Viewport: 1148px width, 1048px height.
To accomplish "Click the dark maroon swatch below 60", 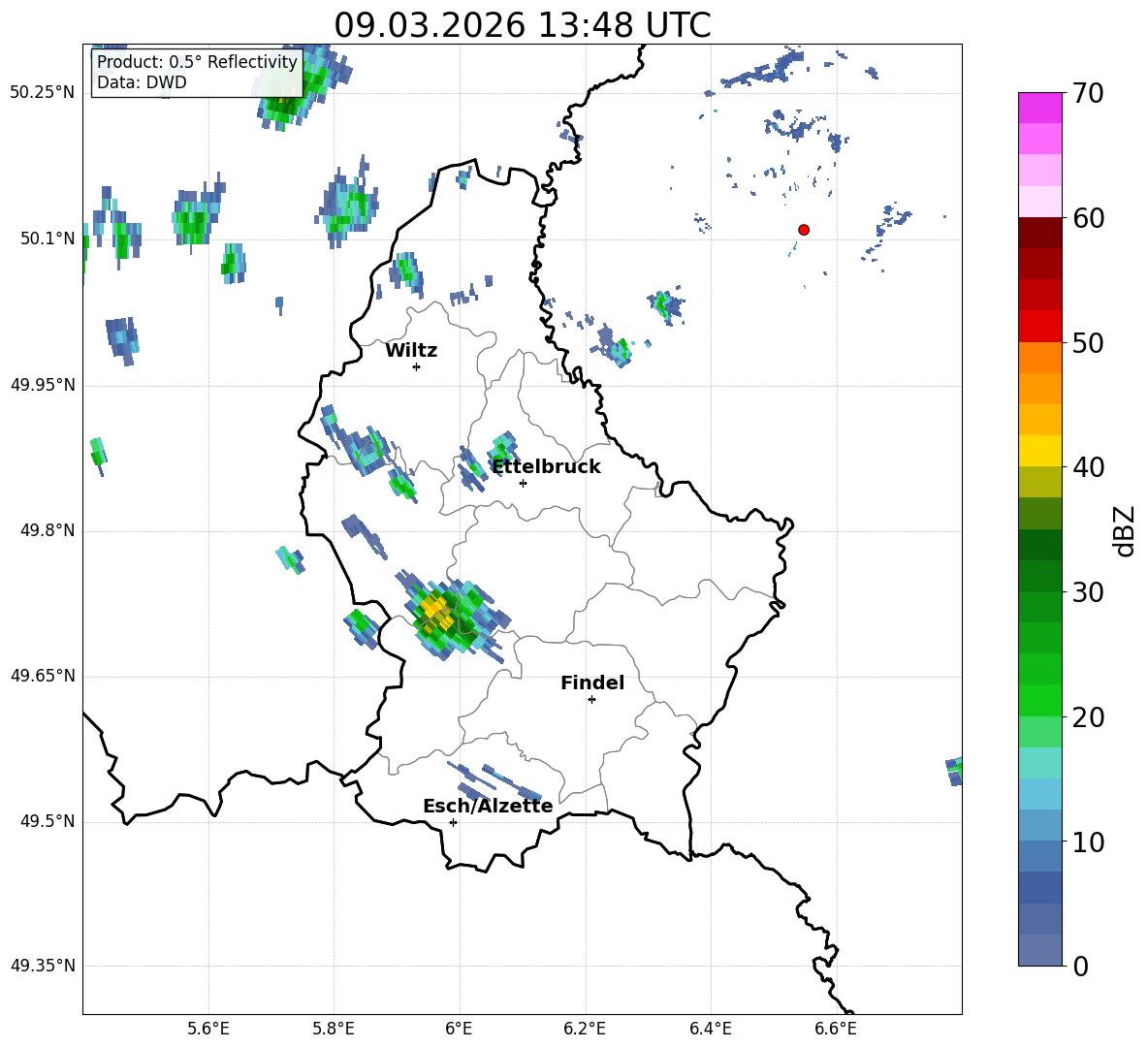I will [1039, 233].
